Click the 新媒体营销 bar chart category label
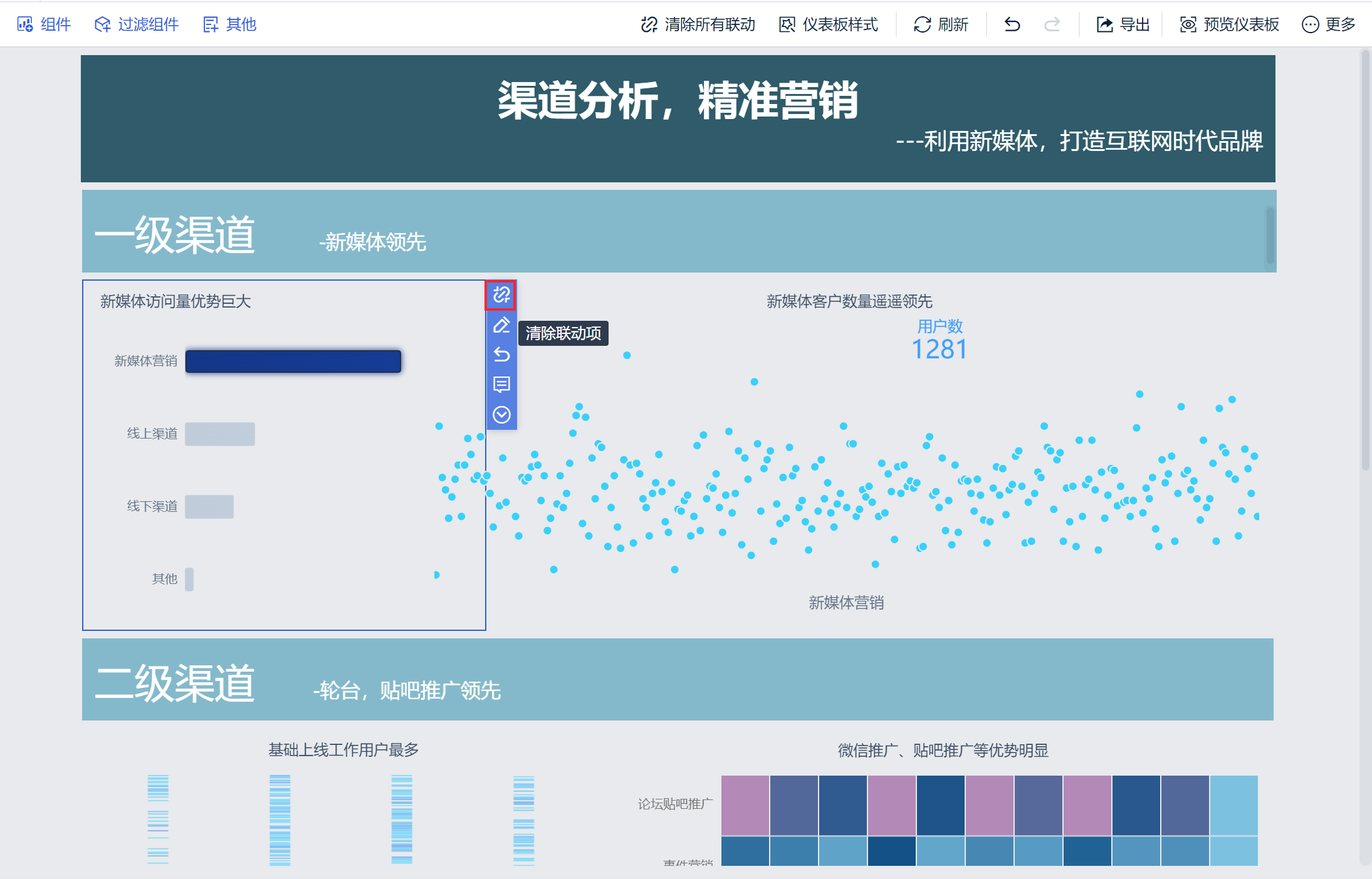1372x879 pixels. coord(146,361)
